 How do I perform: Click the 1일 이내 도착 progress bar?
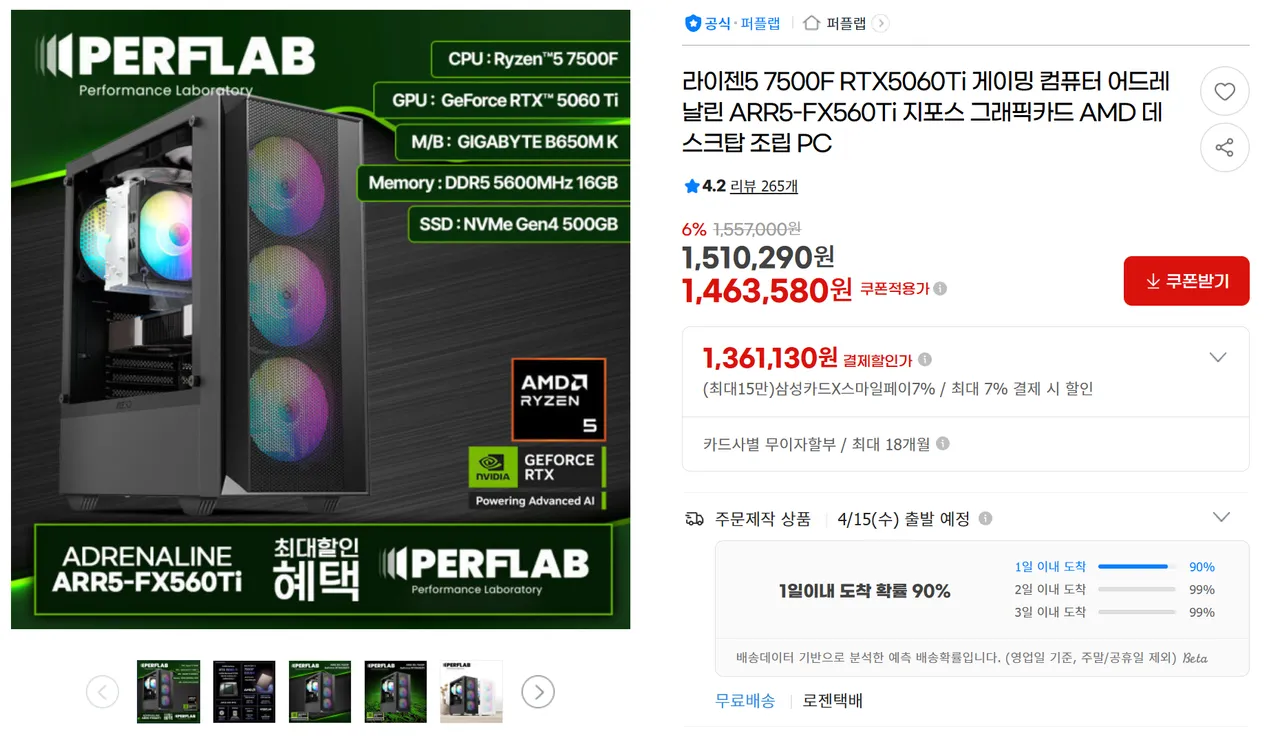[x=1136, y=567]
